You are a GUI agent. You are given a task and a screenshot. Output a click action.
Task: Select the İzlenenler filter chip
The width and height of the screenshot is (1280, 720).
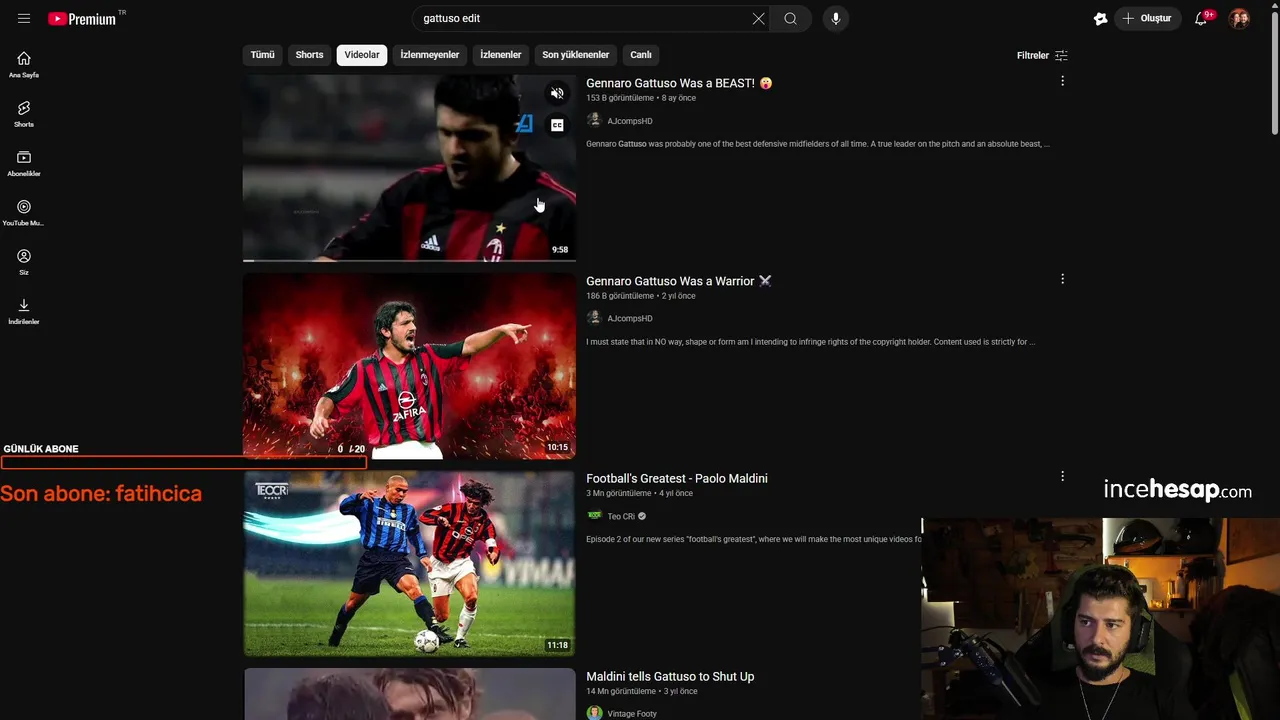(500, 55)
